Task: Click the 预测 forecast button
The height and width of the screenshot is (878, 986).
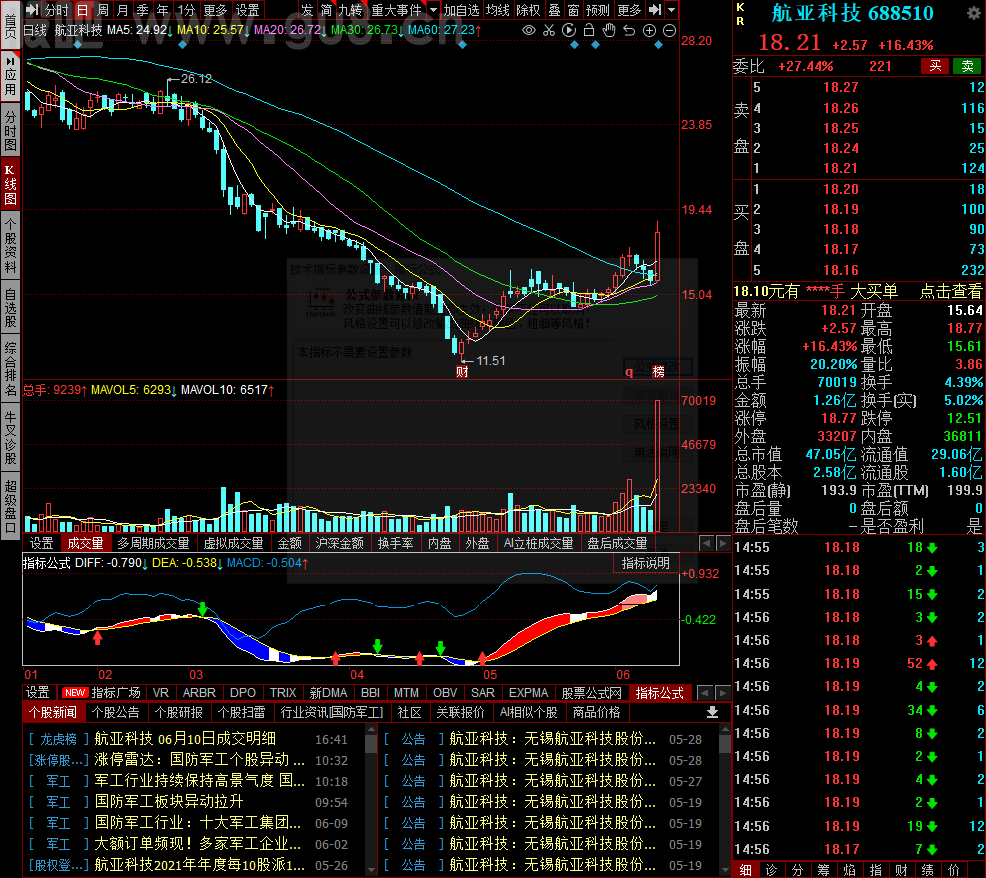Action: (x=597, y=10)
